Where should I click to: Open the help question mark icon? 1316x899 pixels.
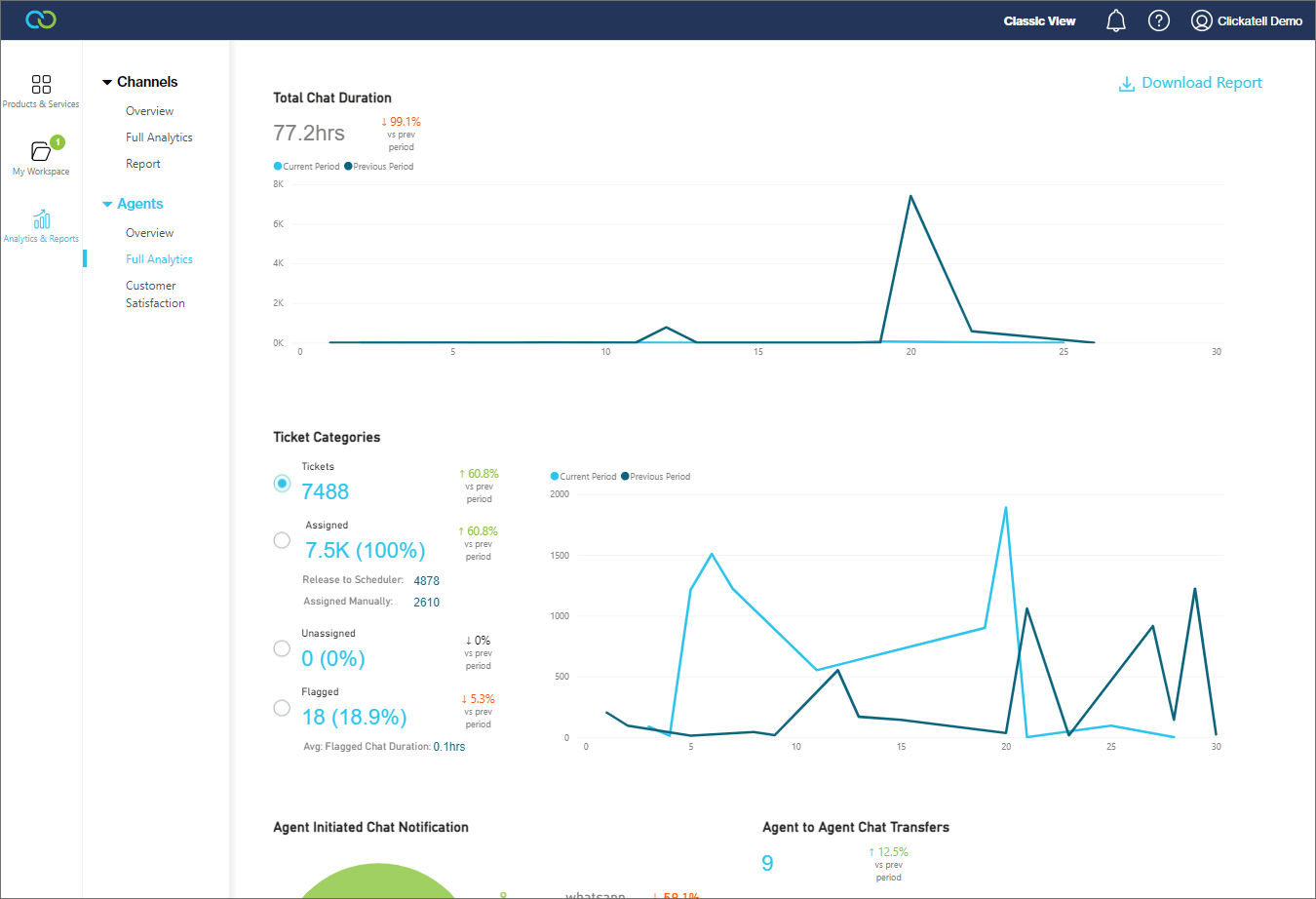(x=1159, y=20)
